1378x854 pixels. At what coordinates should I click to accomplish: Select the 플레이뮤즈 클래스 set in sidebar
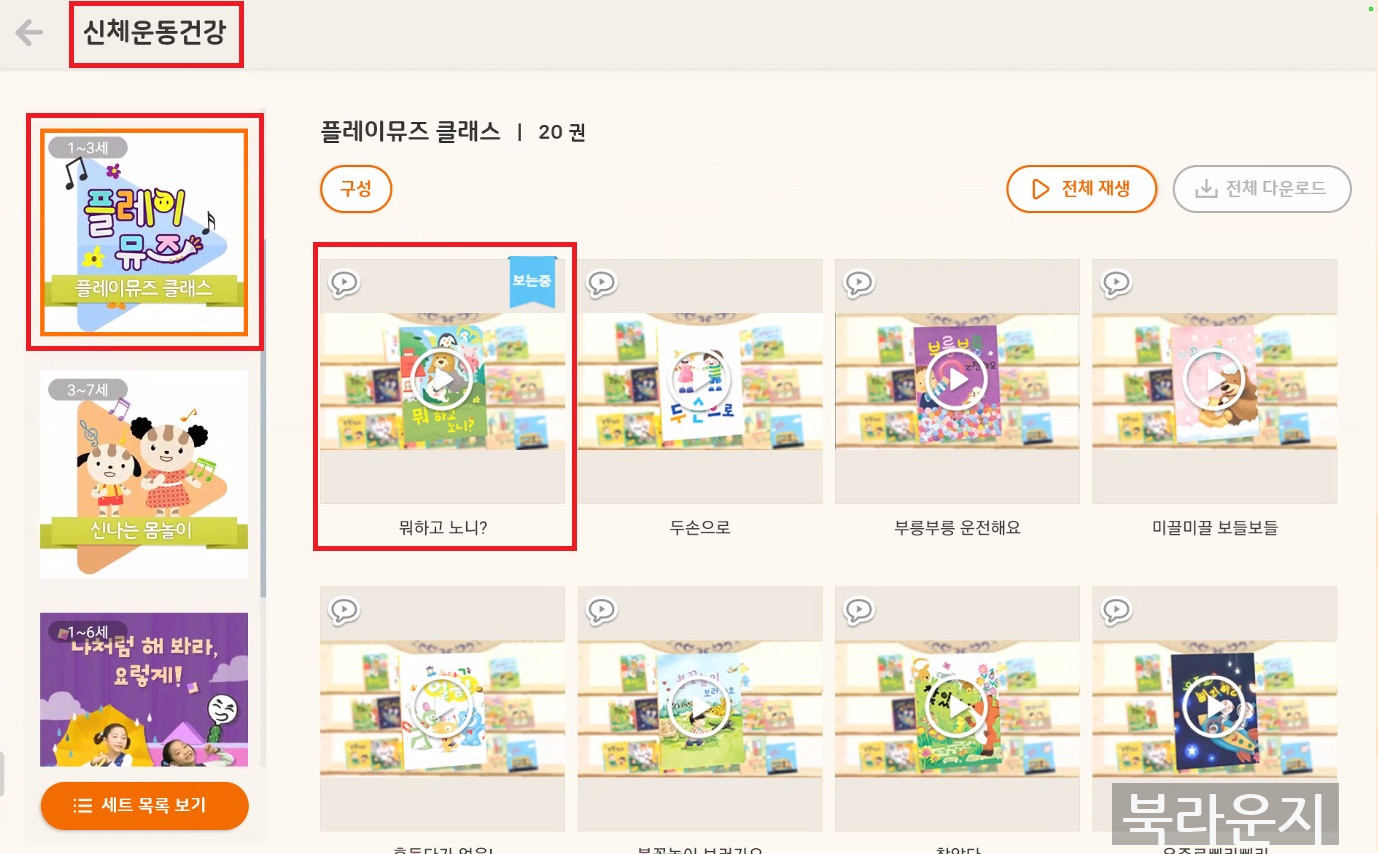(x=144, y=232)
